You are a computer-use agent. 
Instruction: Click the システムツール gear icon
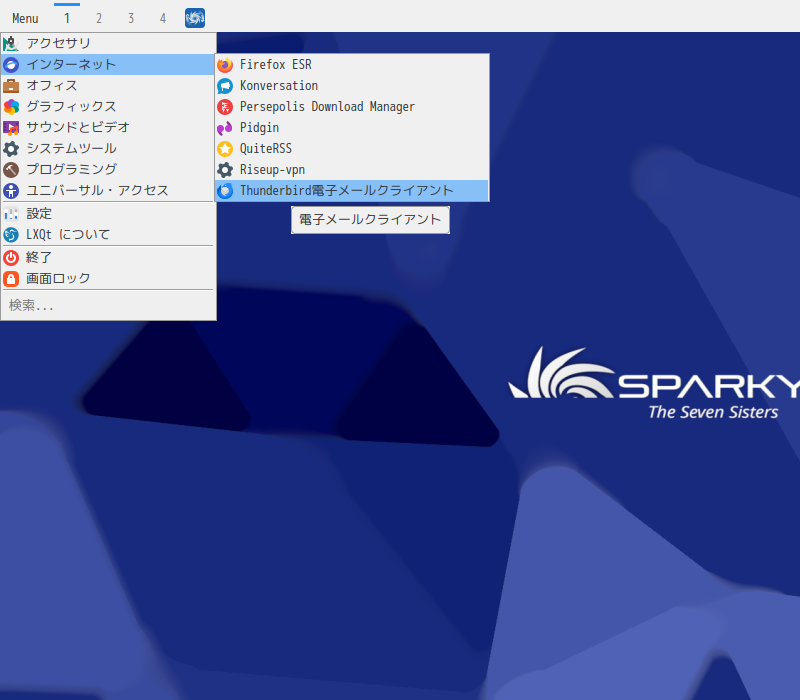(x=11, y=148)
